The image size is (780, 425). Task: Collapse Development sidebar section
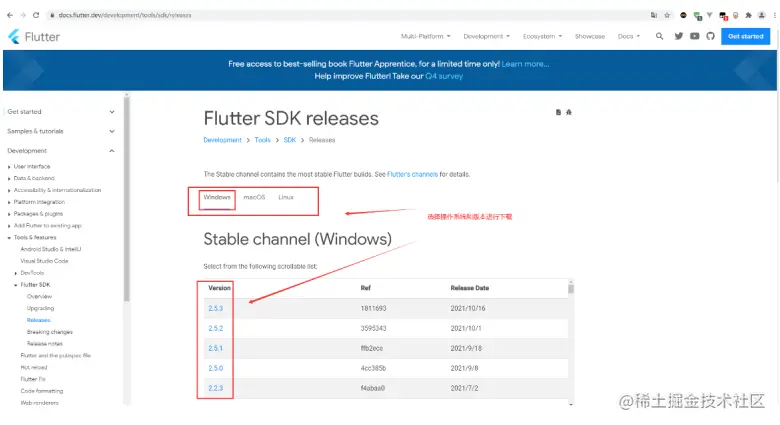click(x=61, y=151)
